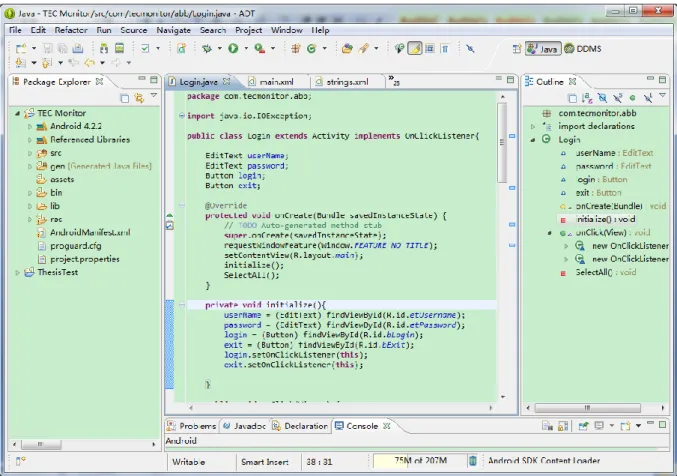Click the Open Console icon
The height and width of the screenshot is (476, 677).
626,426
